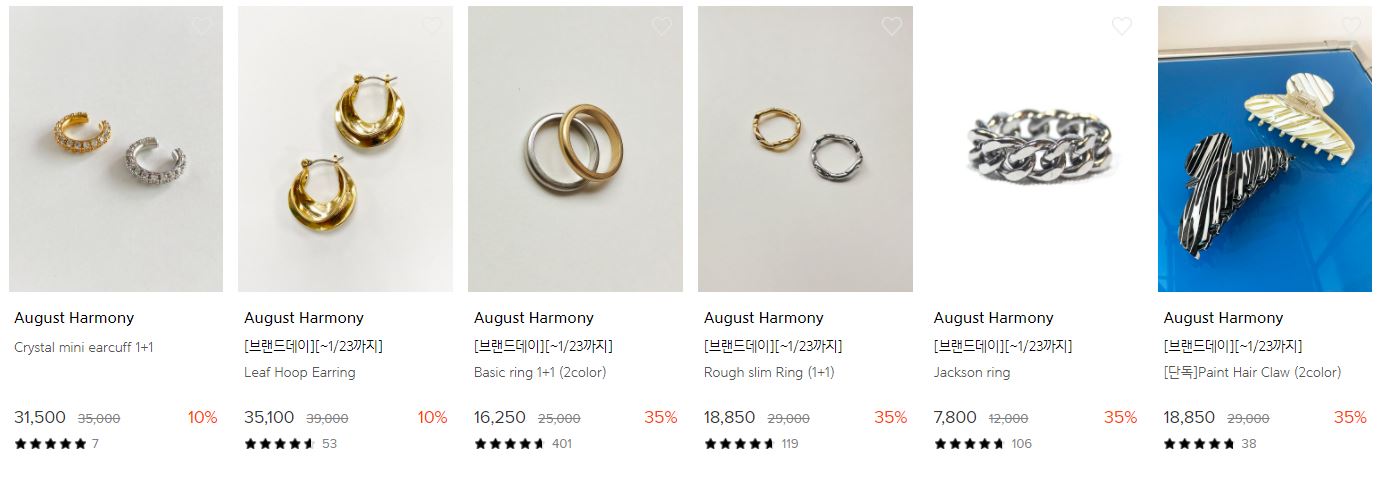This screenshot has width=1389, height=488.
Task: View the gold Leaf Hoop Earring image
Action: (x=346, y=149)
